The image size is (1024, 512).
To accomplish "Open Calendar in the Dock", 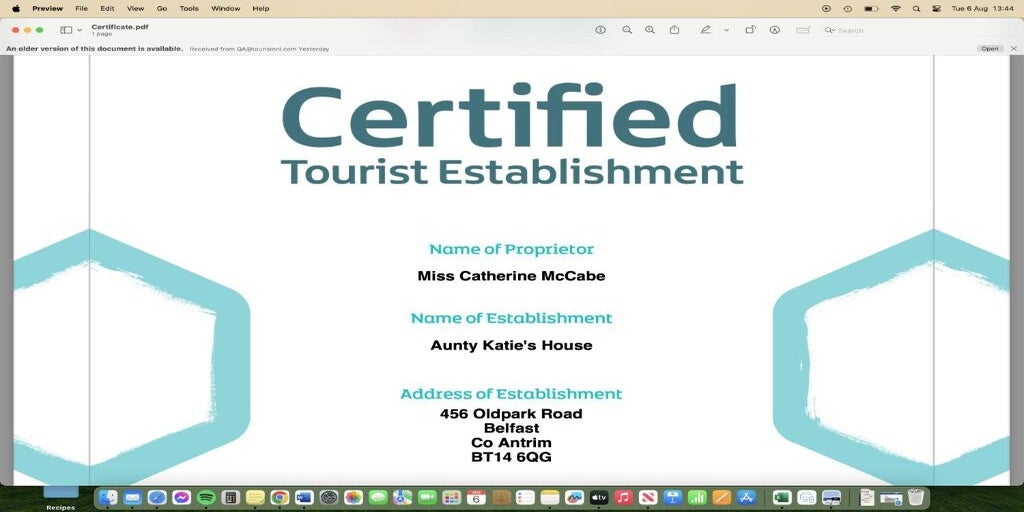I will pos(476,498).
